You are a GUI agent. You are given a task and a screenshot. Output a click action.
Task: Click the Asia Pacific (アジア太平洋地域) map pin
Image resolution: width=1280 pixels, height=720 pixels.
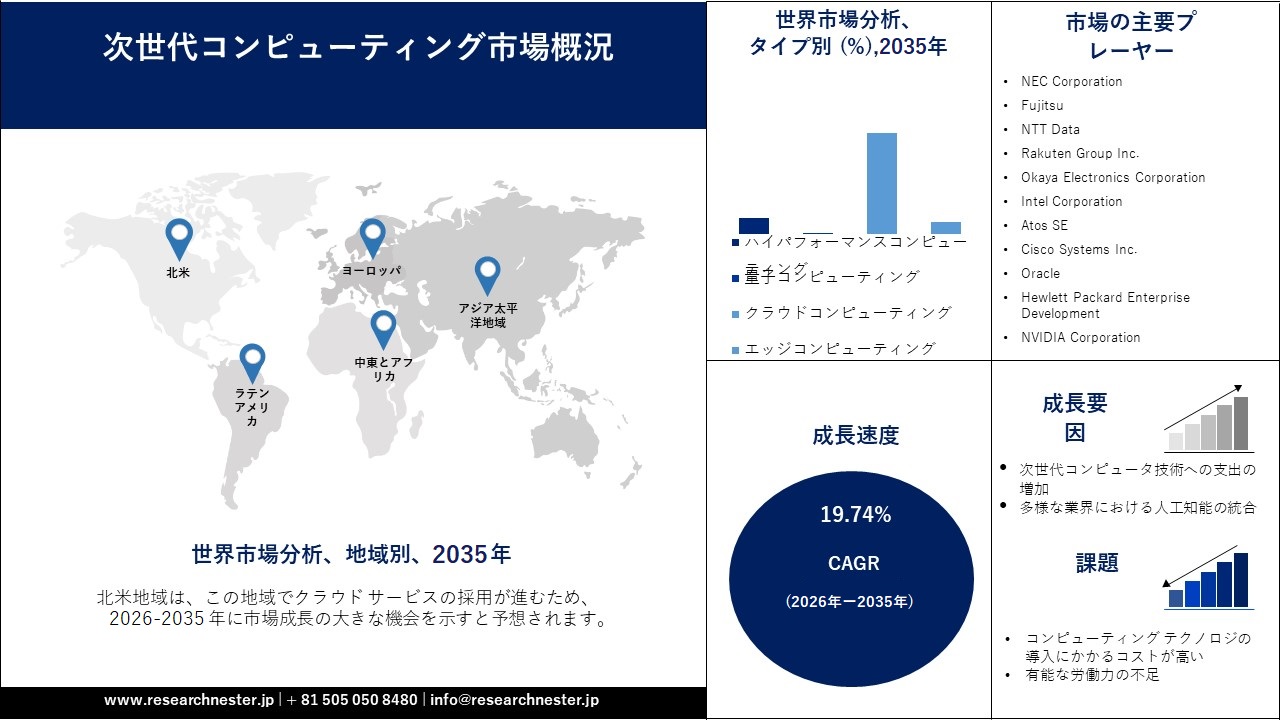coord(487,277)
